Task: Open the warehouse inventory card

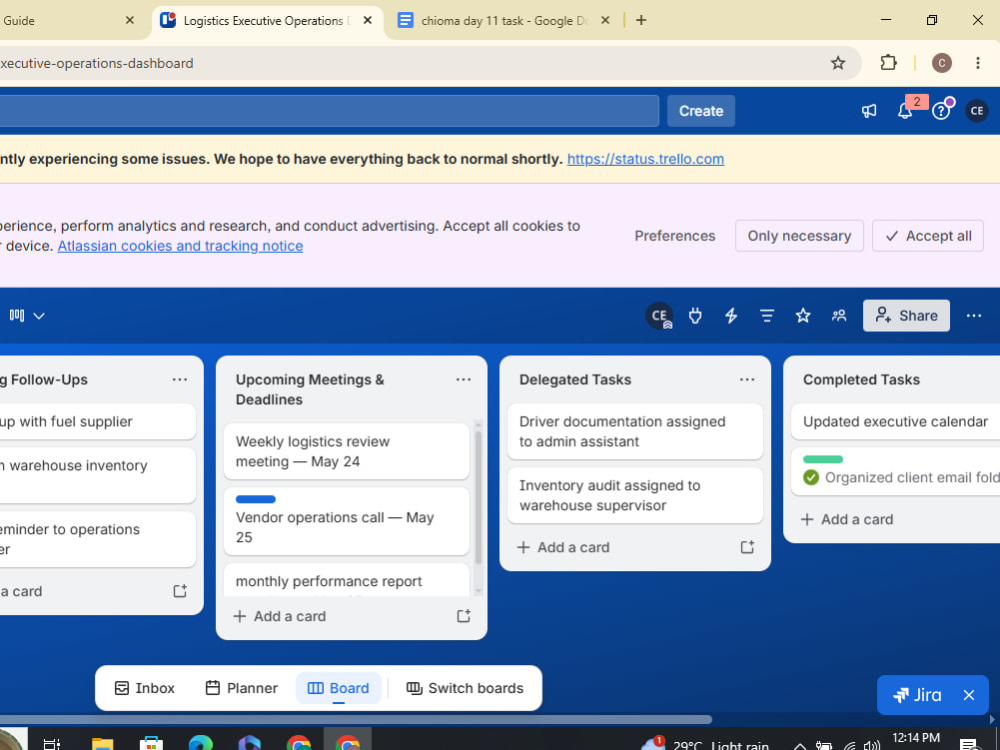Action: tap(97, 475)
